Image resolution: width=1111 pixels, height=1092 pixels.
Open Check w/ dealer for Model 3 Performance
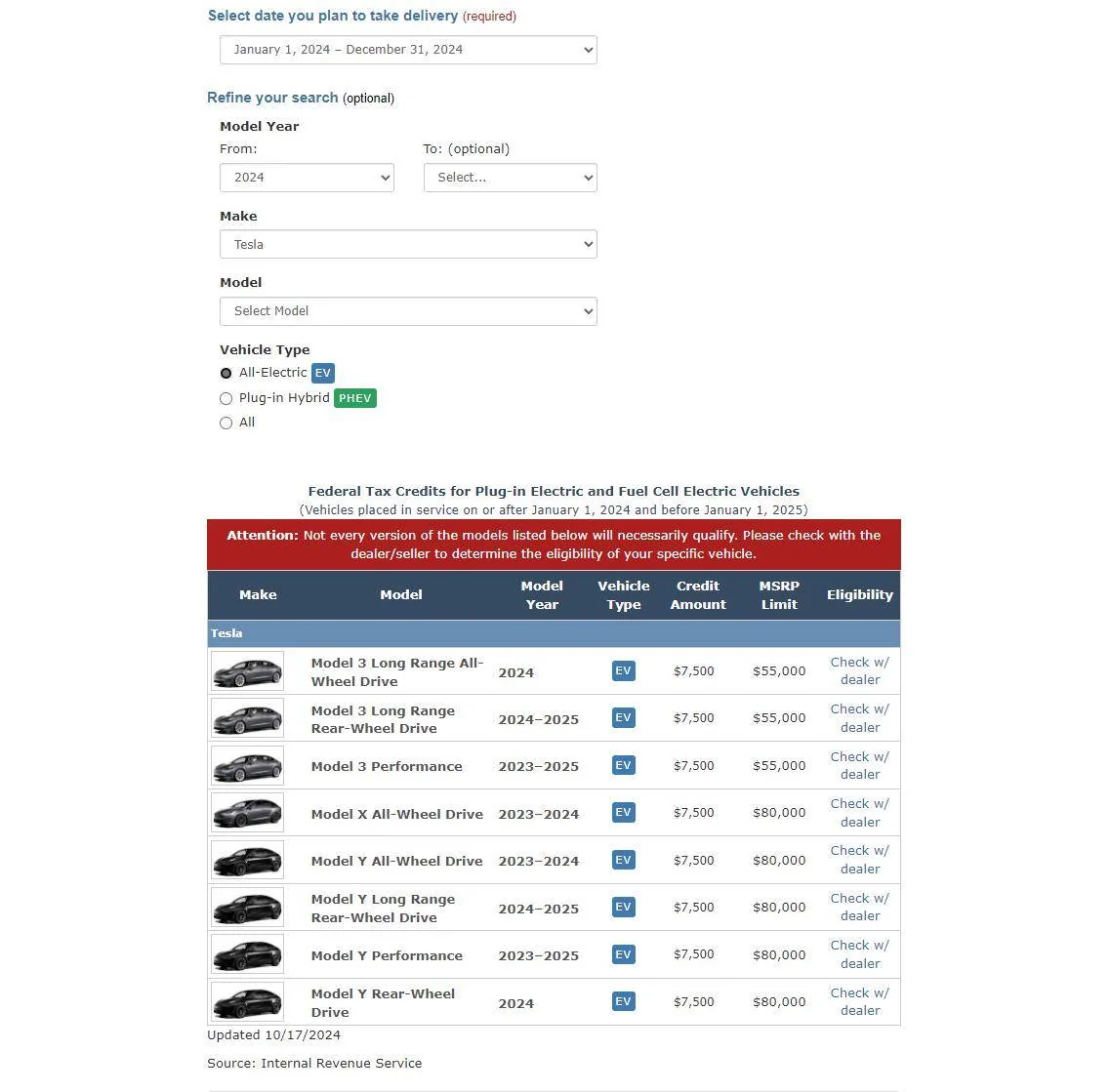pyautogui.click(x=859, y=765)
